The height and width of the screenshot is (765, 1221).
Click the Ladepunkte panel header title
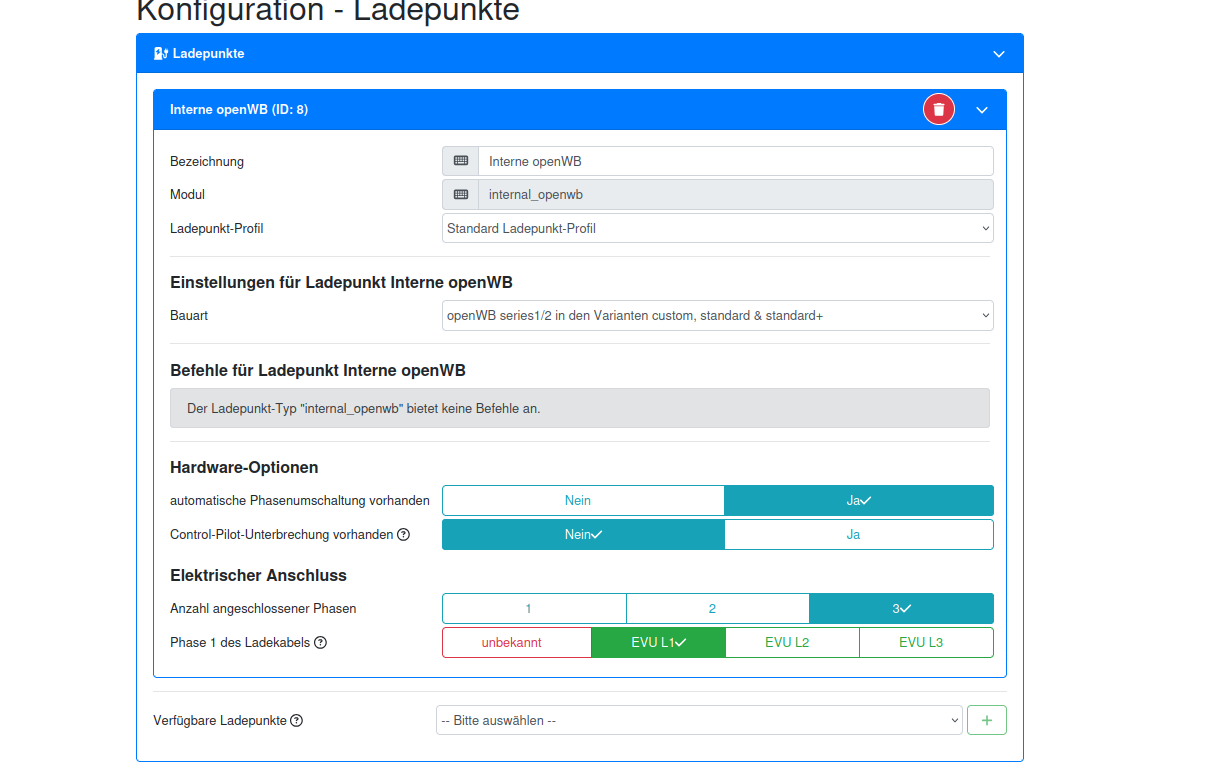coord(209,53)
